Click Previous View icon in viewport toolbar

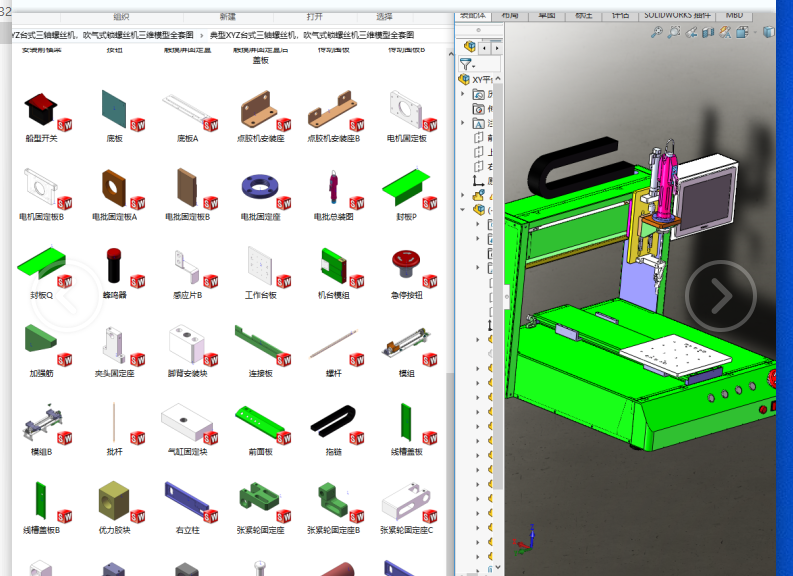pos(691,32)
